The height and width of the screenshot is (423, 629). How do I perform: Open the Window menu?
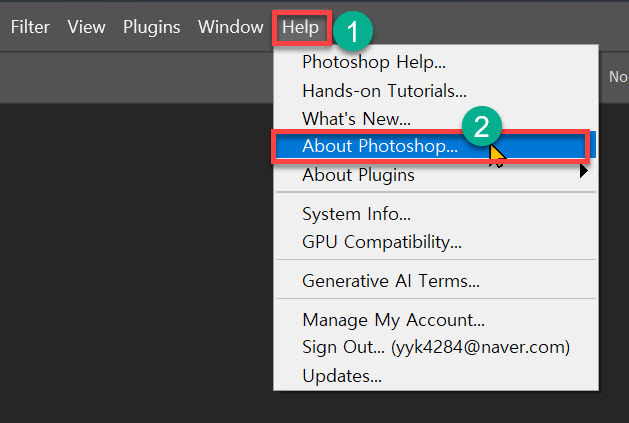pos(230,27)
